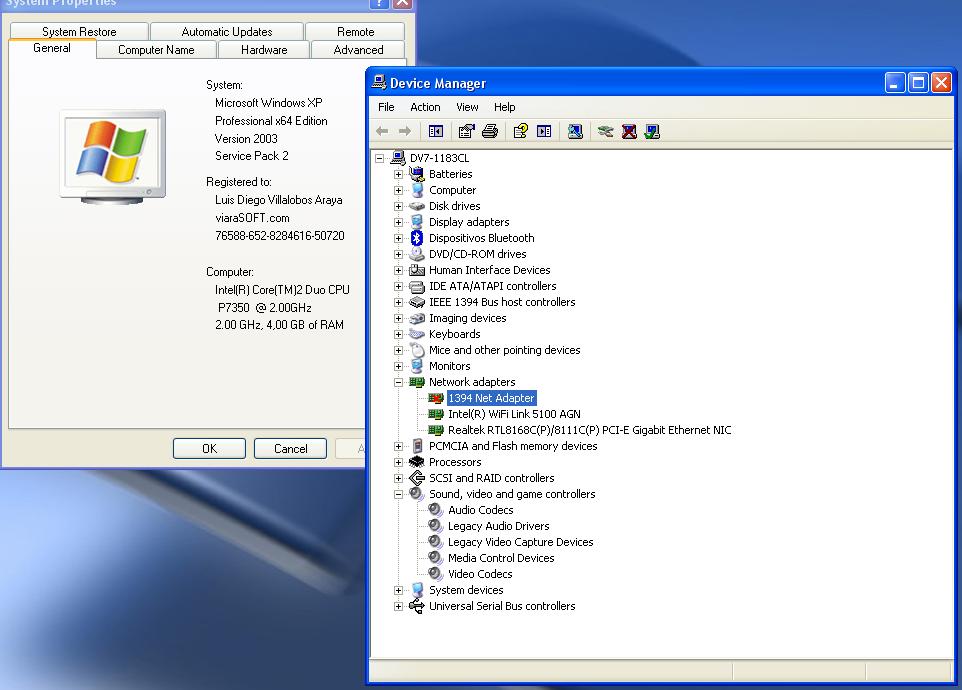The image size is (962, 690).
Task: Select the Processors chip icon
Action: (x=417, y=462)
